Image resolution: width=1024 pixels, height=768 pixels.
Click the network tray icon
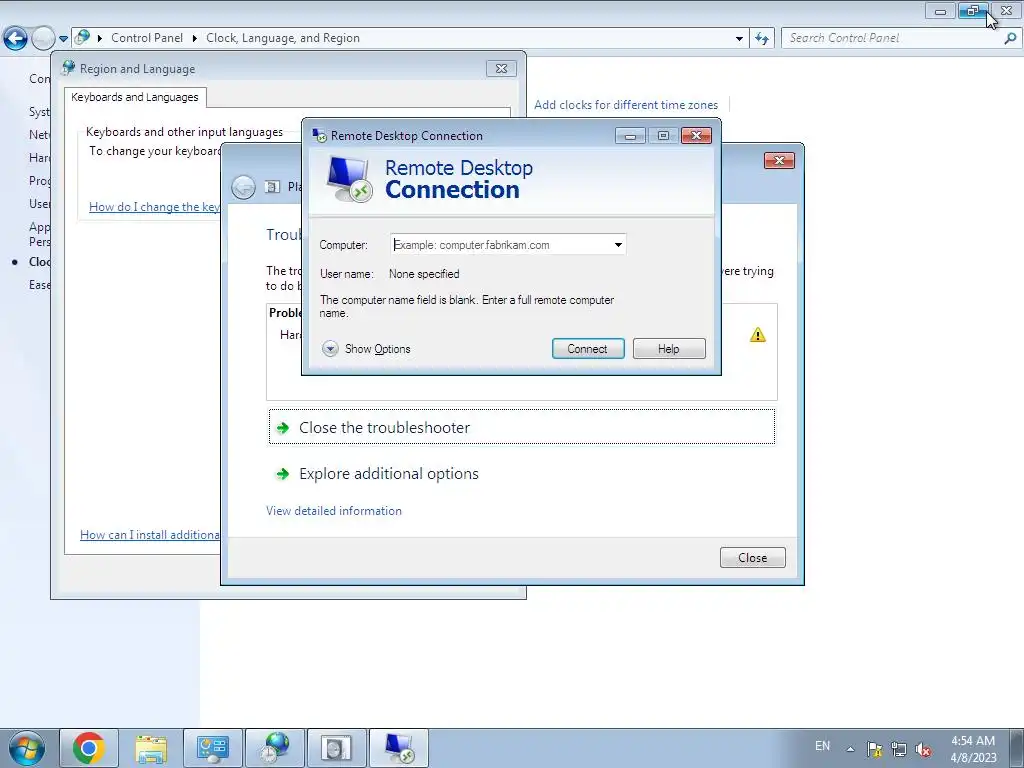pos(899,749)
